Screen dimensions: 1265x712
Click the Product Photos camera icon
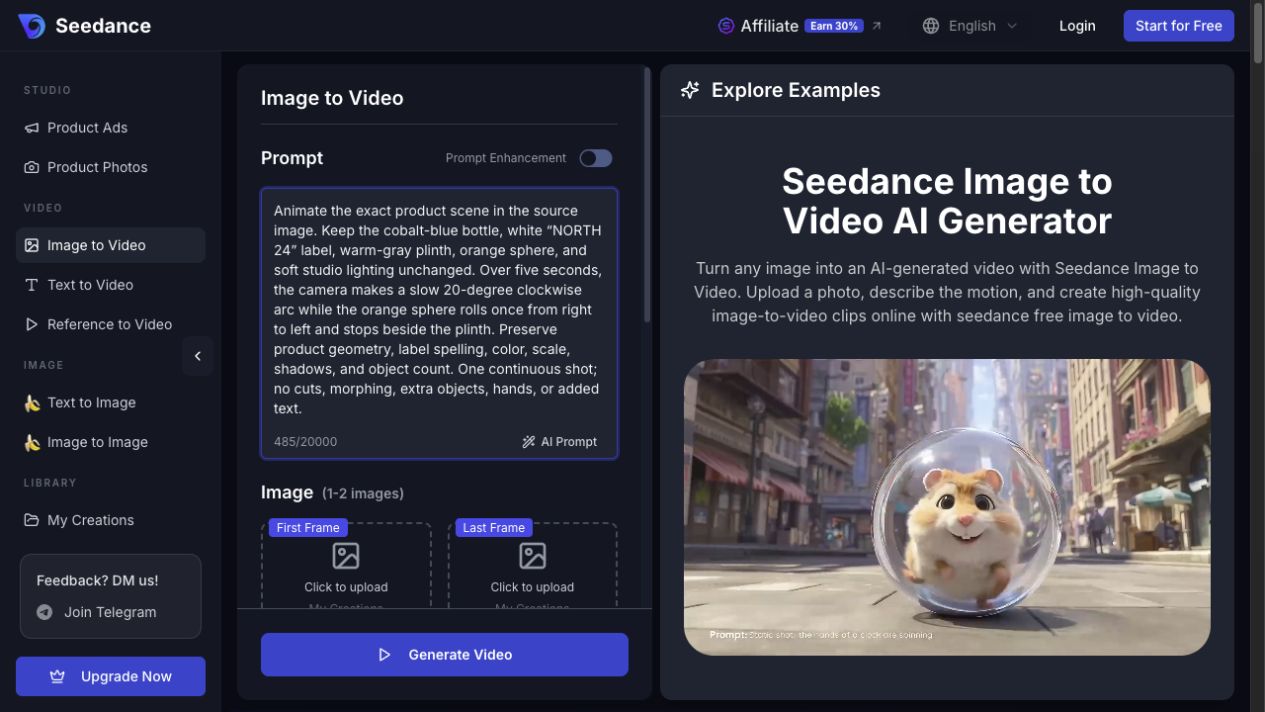pos(32,167)
